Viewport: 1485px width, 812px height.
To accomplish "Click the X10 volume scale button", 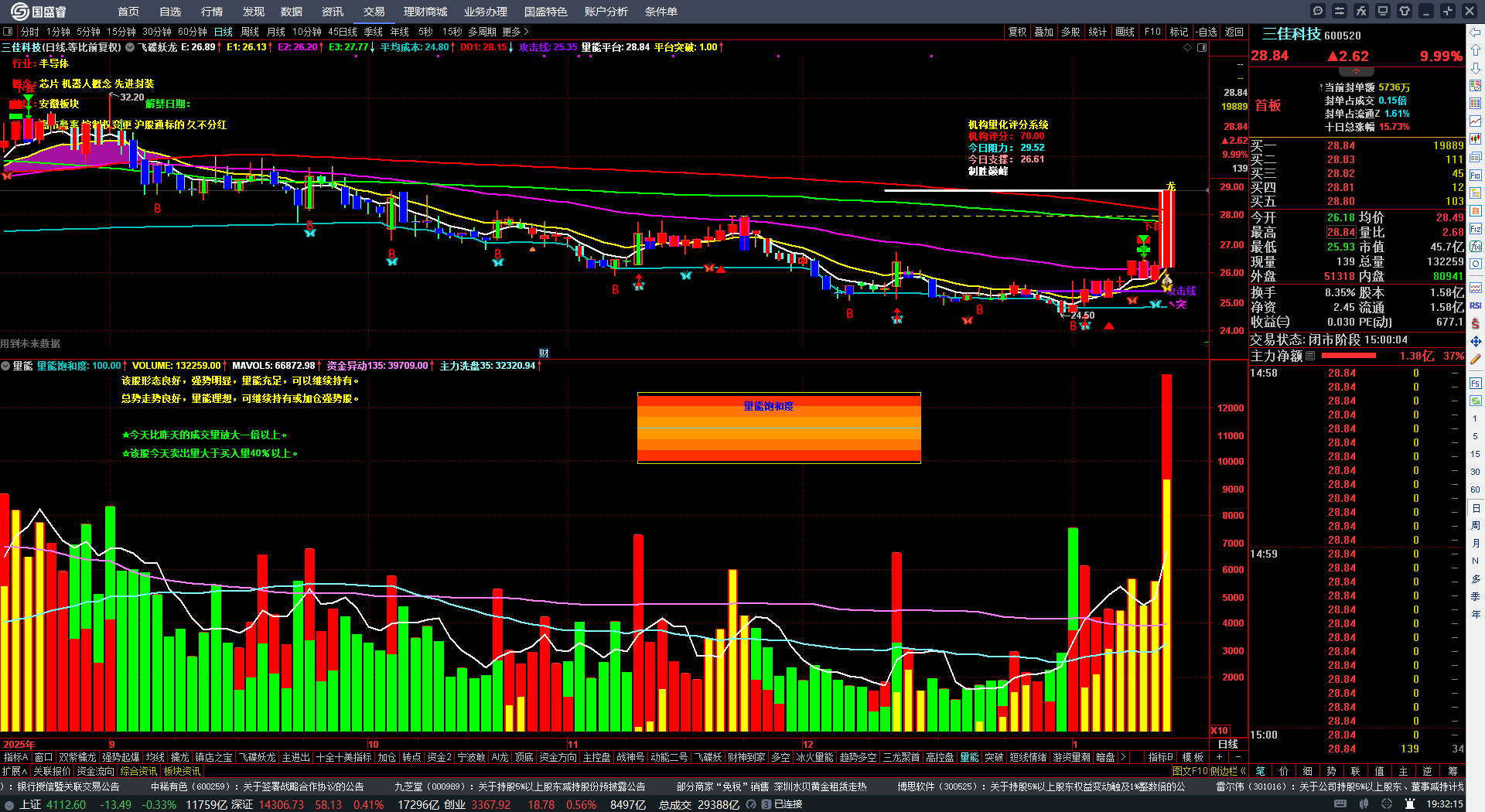I will pyautogui.click(x=1220, y=731).
